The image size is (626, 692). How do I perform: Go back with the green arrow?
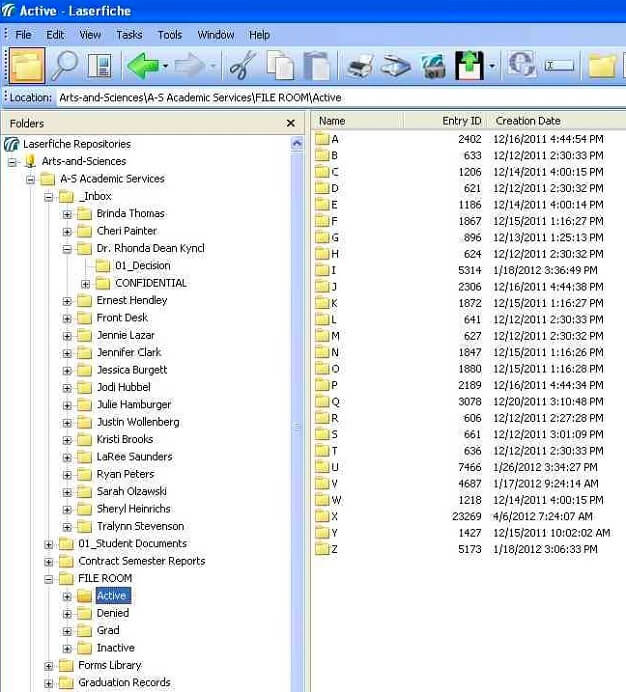(x=142, y=66)
